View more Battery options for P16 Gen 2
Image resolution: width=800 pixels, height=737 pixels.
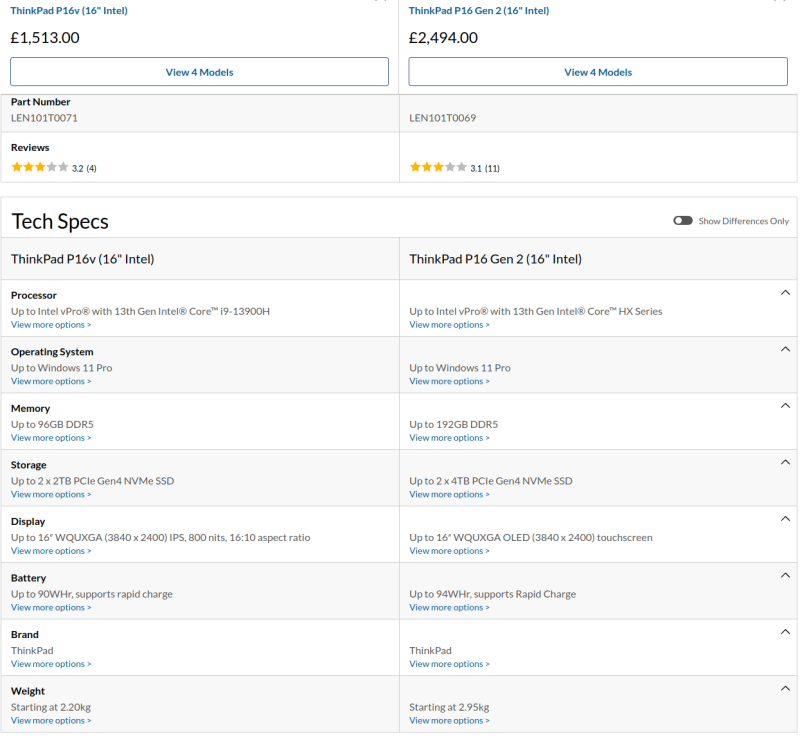(449, 608)
